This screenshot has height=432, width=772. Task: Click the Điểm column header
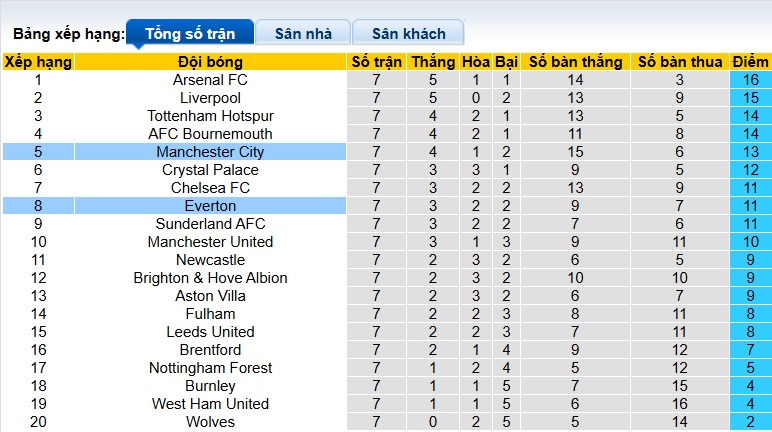point(750,62)
